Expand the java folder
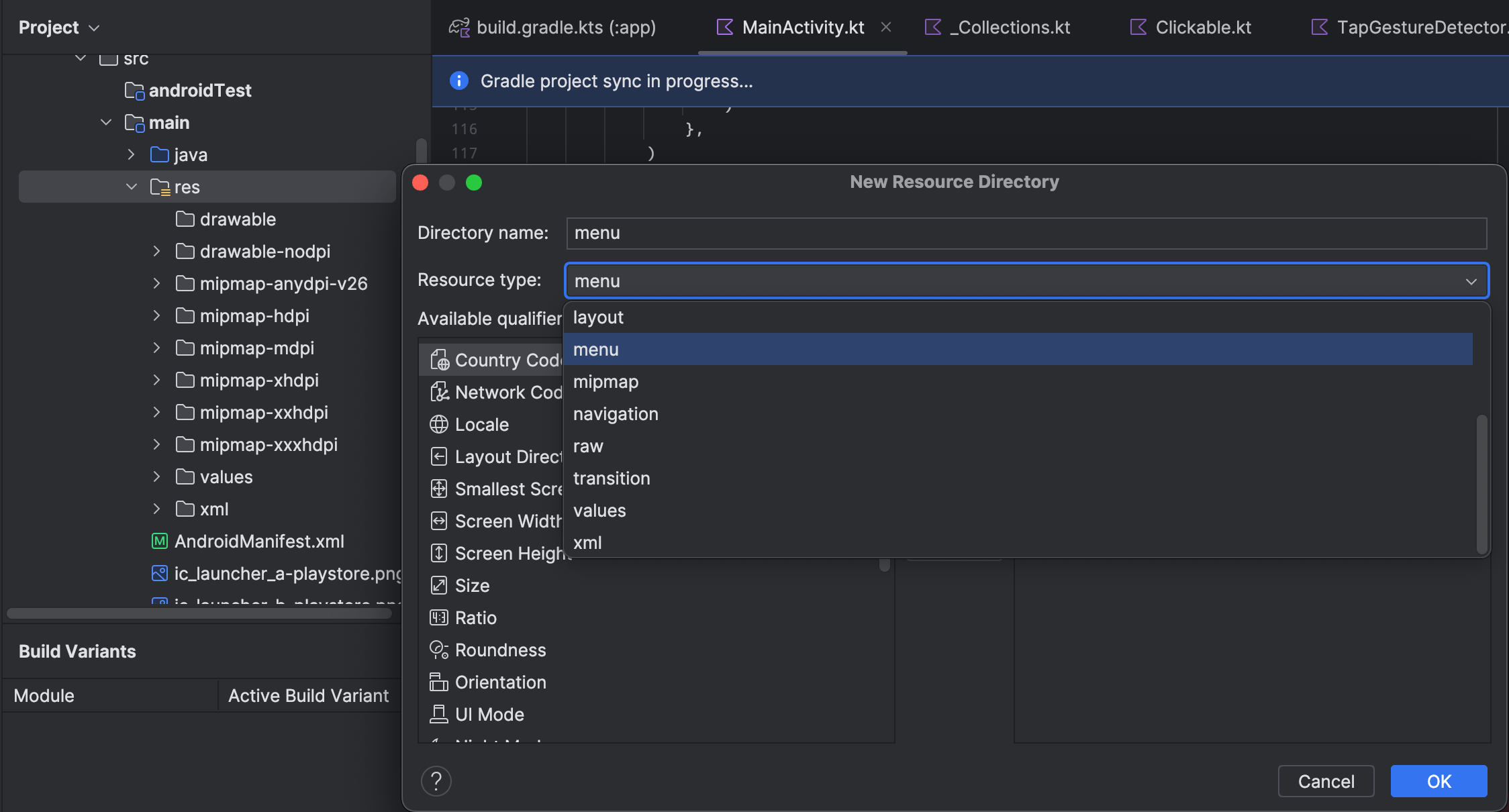Viewport: 1509px width, 812px height. 132,154
